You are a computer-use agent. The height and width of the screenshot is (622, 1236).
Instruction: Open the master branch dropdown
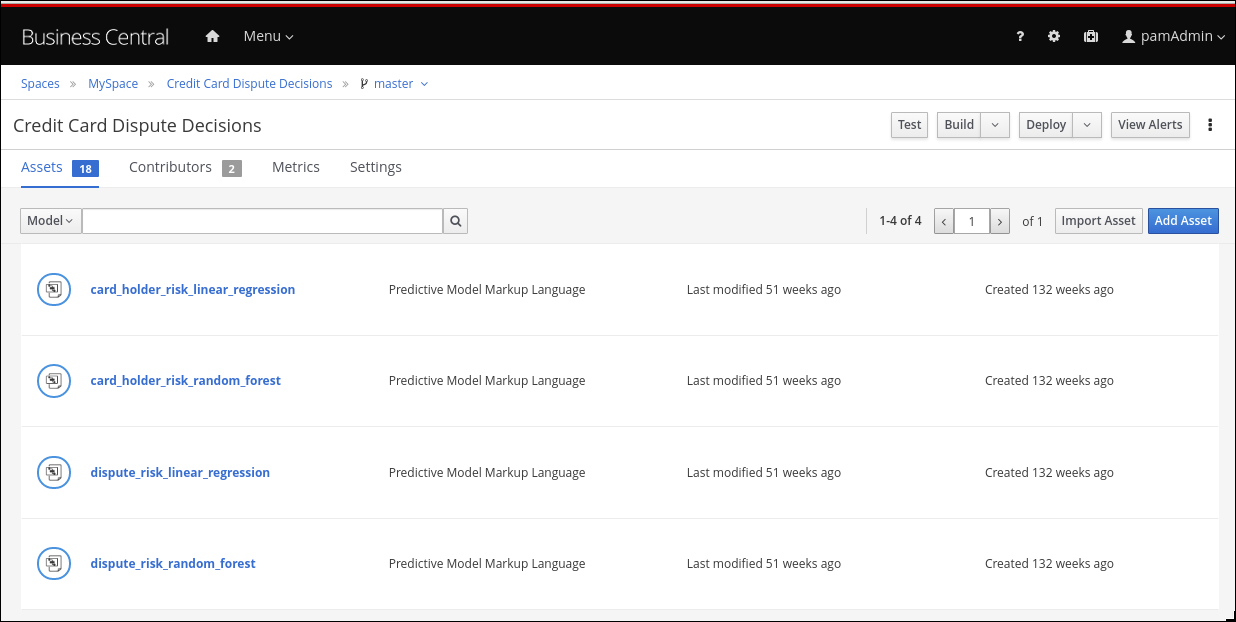[394, 84]
